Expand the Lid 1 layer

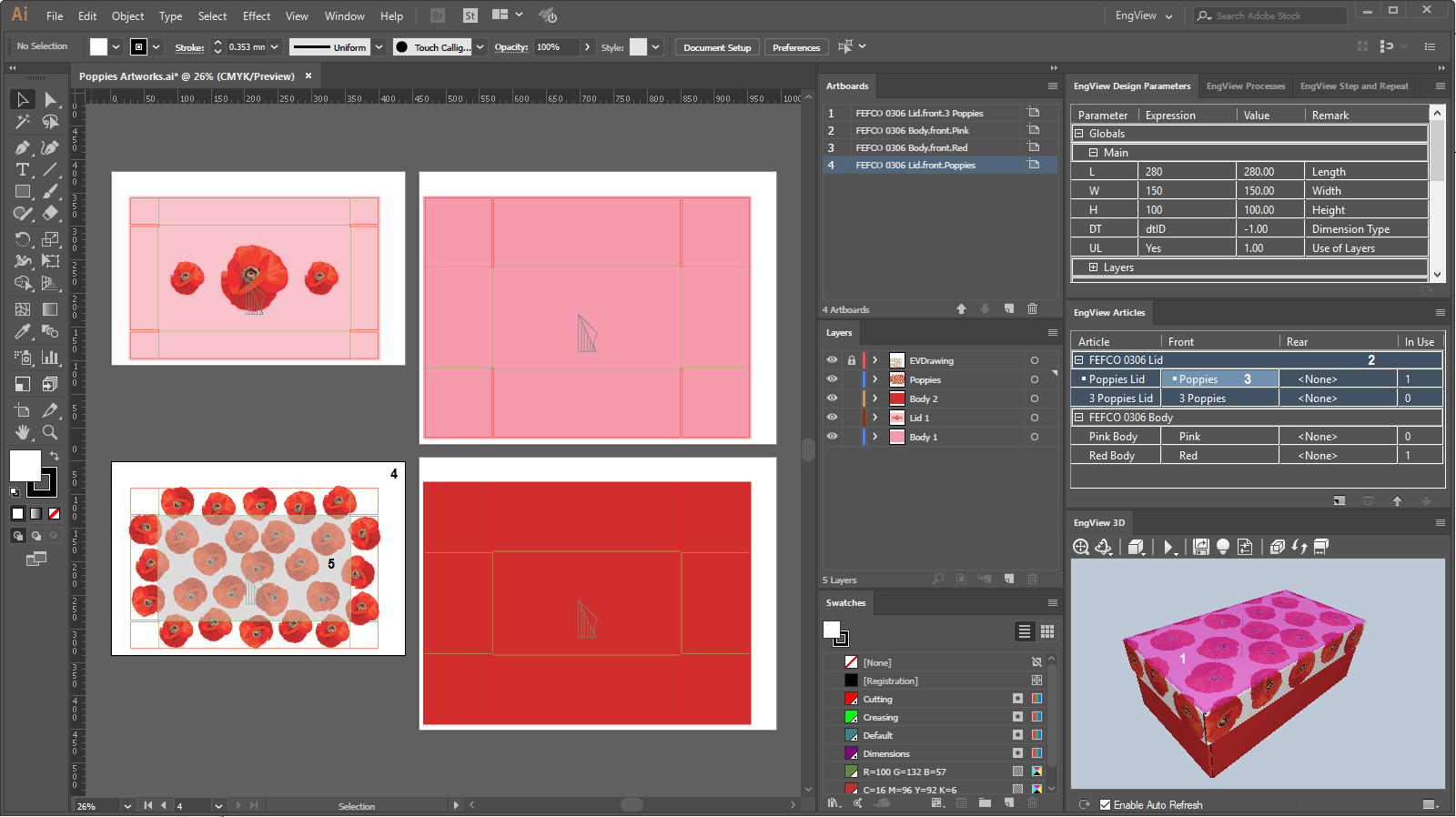(x=875, y=418)
